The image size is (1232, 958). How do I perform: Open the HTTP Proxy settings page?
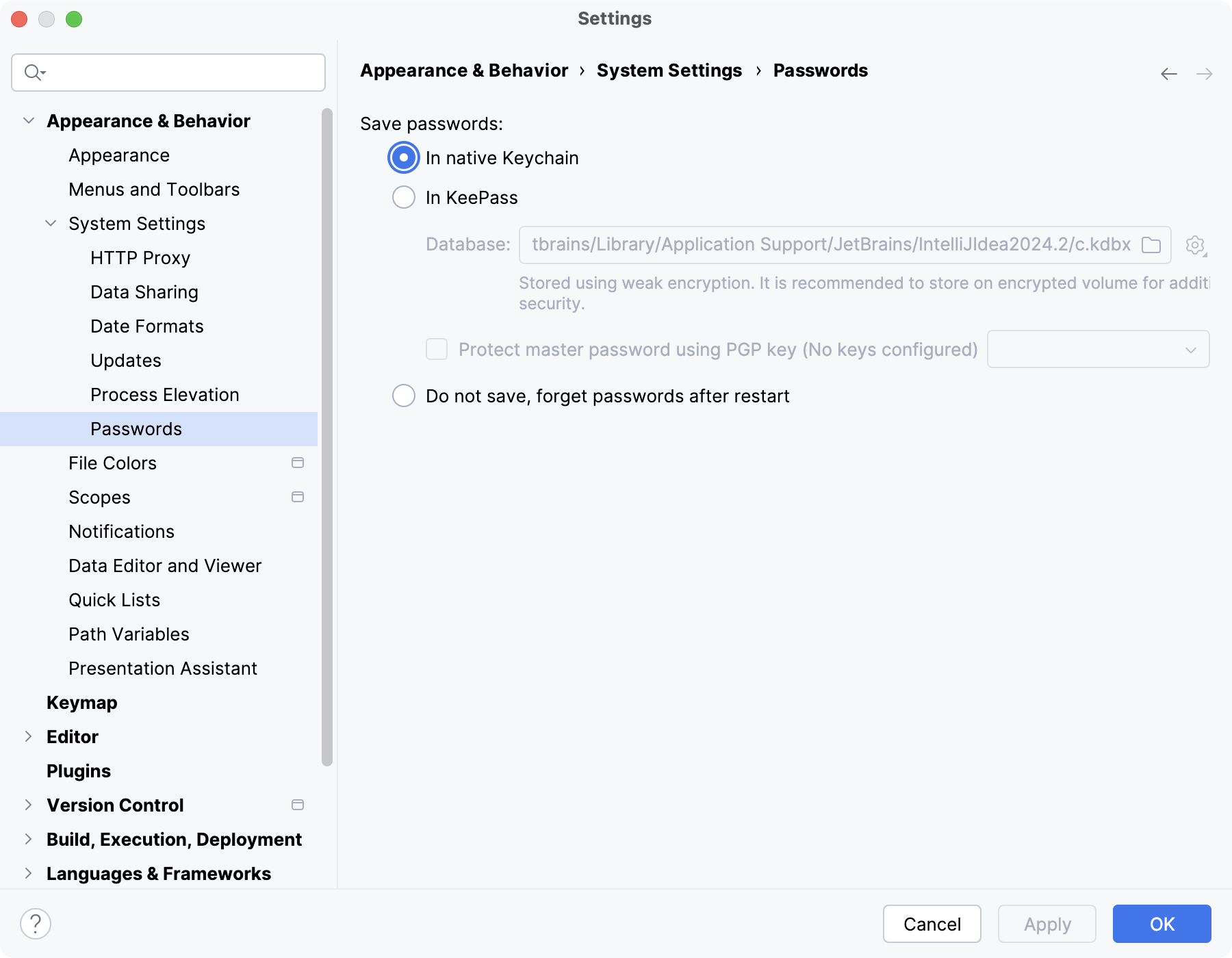pyautogui.click(x=140, y=258)
